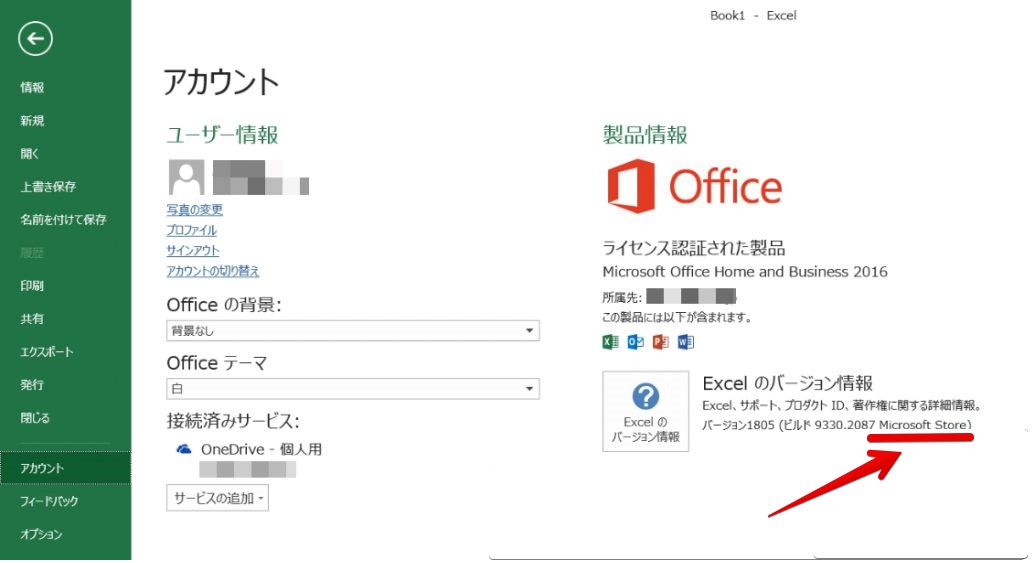1033x563 pixels.
Task: Open the Excel のバージョン情報 button
Action: [646, 411]
